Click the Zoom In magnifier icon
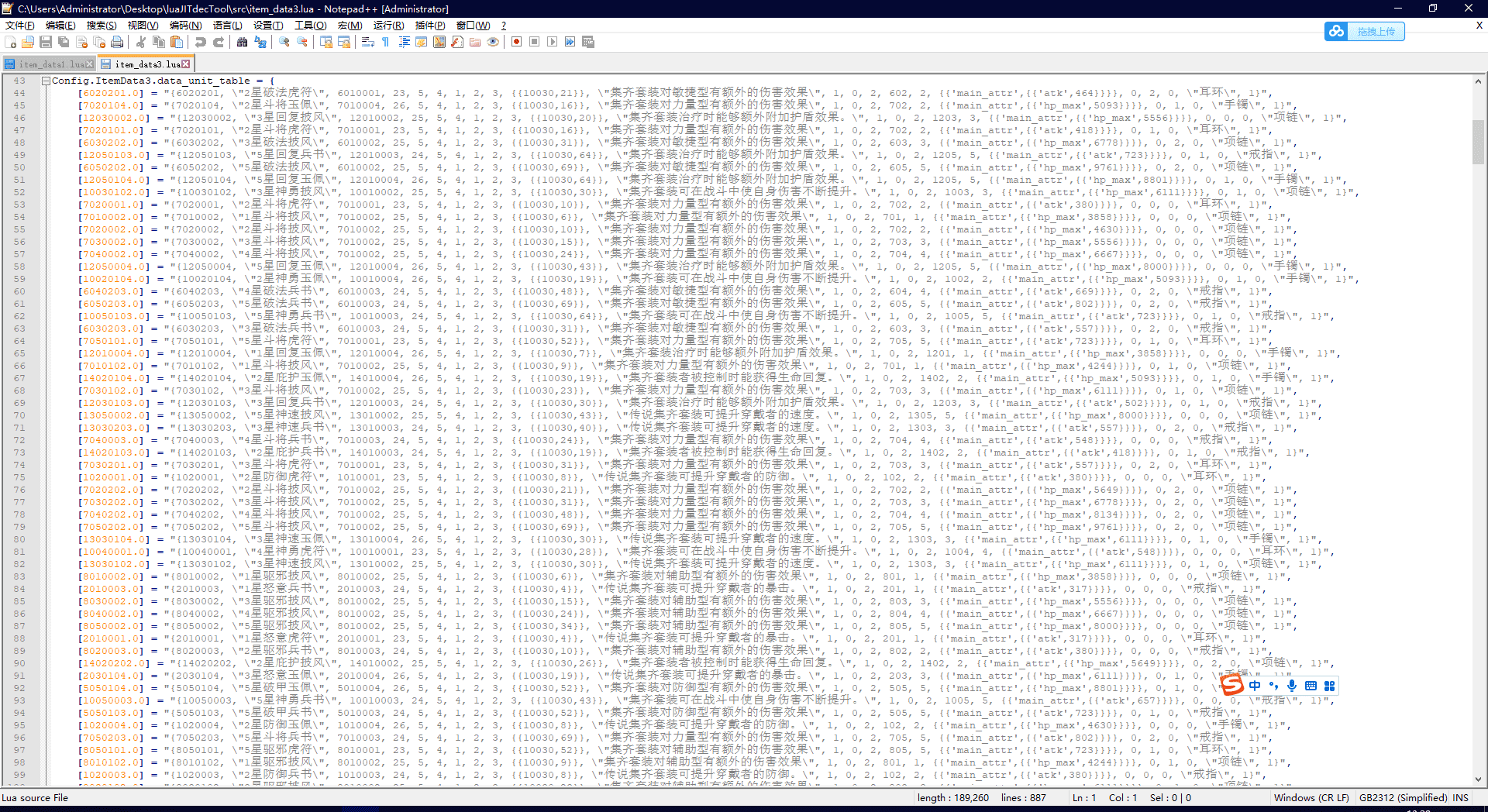Screen dimensions: 1488x812 click(284, 42)
